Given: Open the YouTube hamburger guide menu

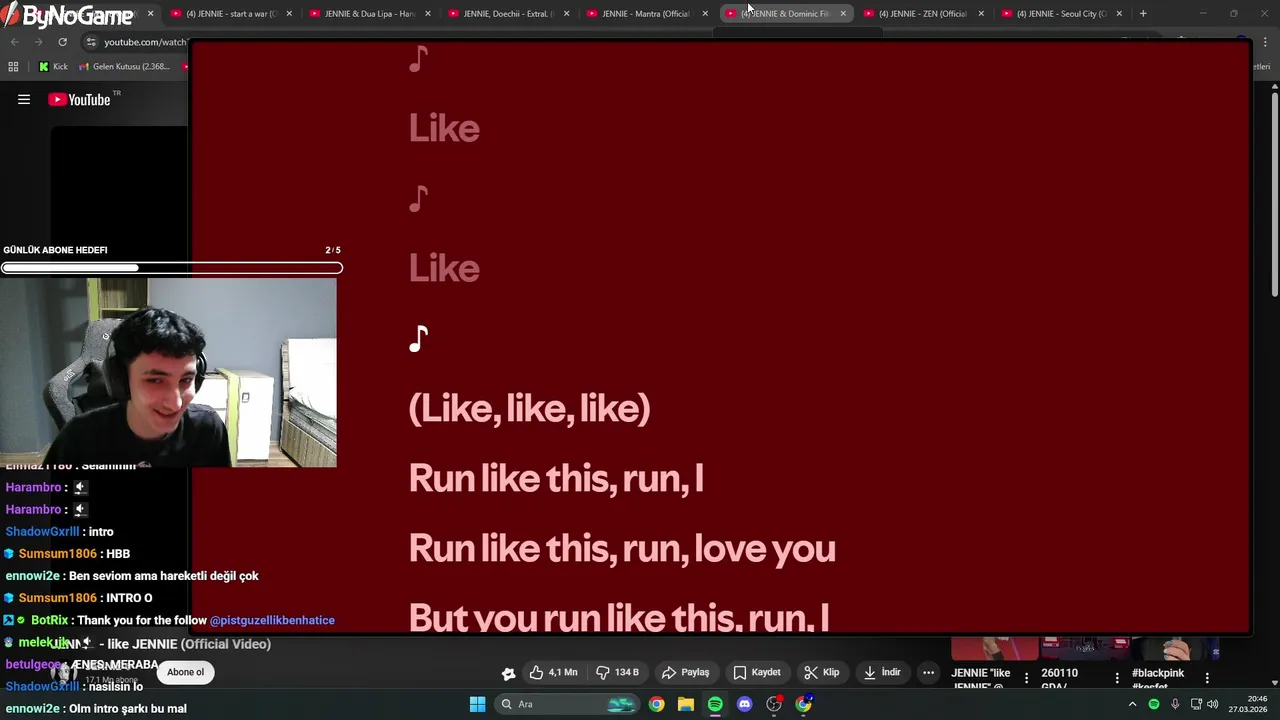Looking at the screenshot, I should 24,99.
